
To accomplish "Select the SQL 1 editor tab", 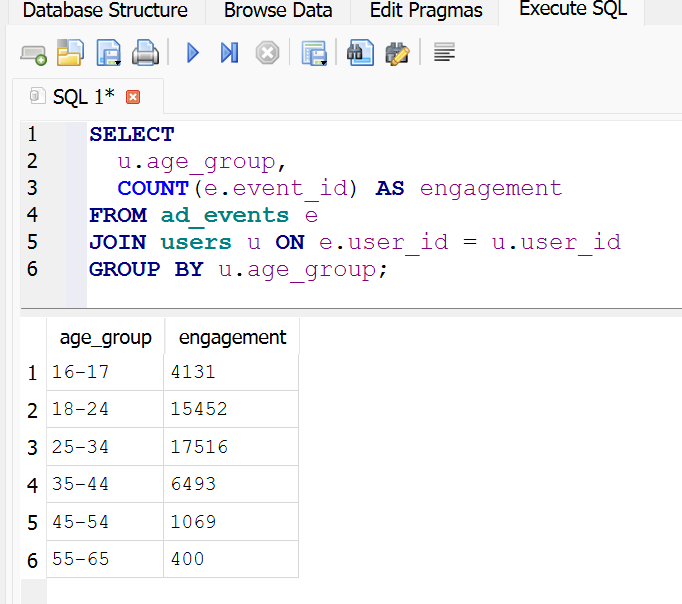I will [x=82, y=97].
